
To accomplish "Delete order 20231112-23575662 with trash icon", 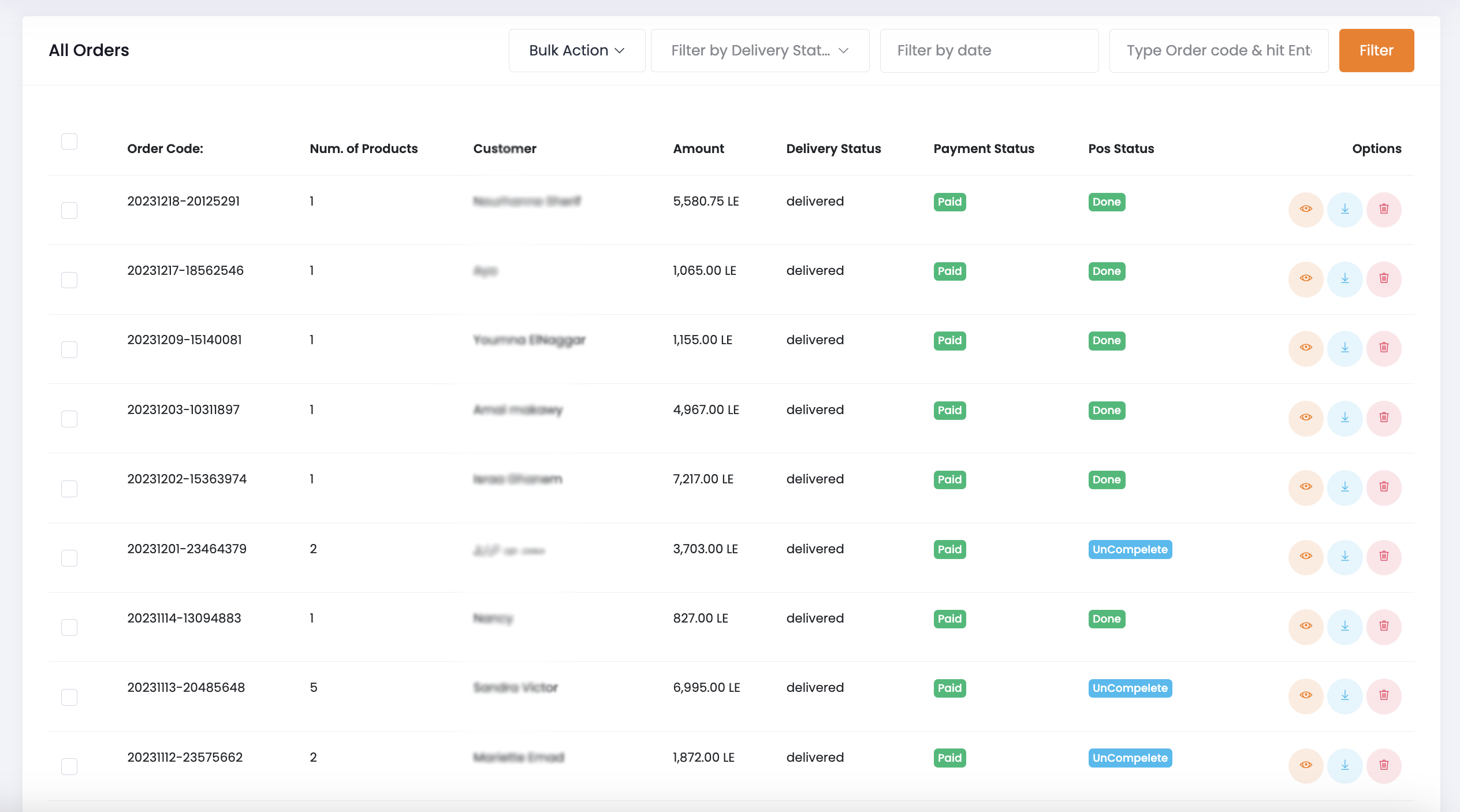I will [1384, 766].
